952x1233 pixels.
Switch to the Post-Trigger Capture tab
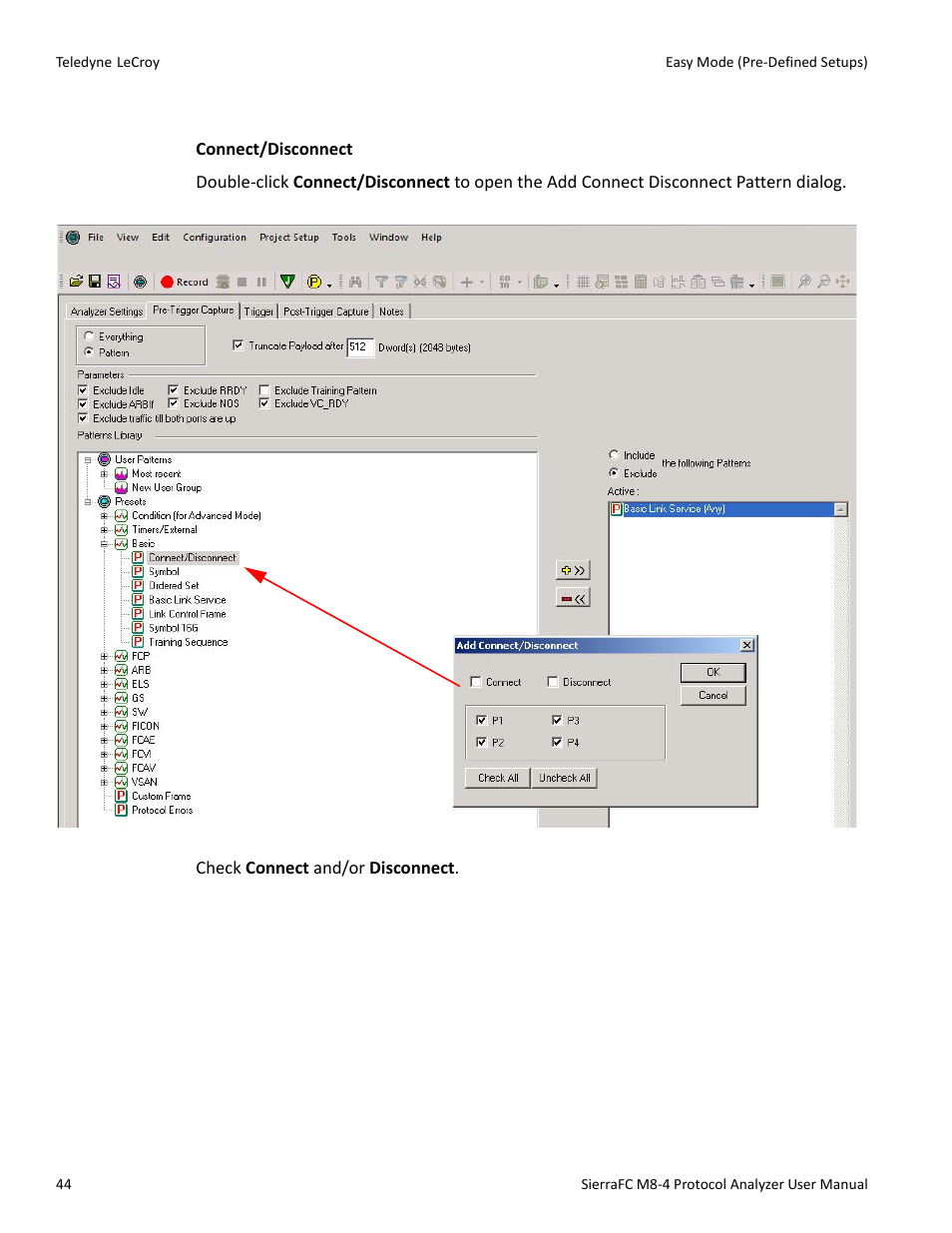(x=326, y=311)
